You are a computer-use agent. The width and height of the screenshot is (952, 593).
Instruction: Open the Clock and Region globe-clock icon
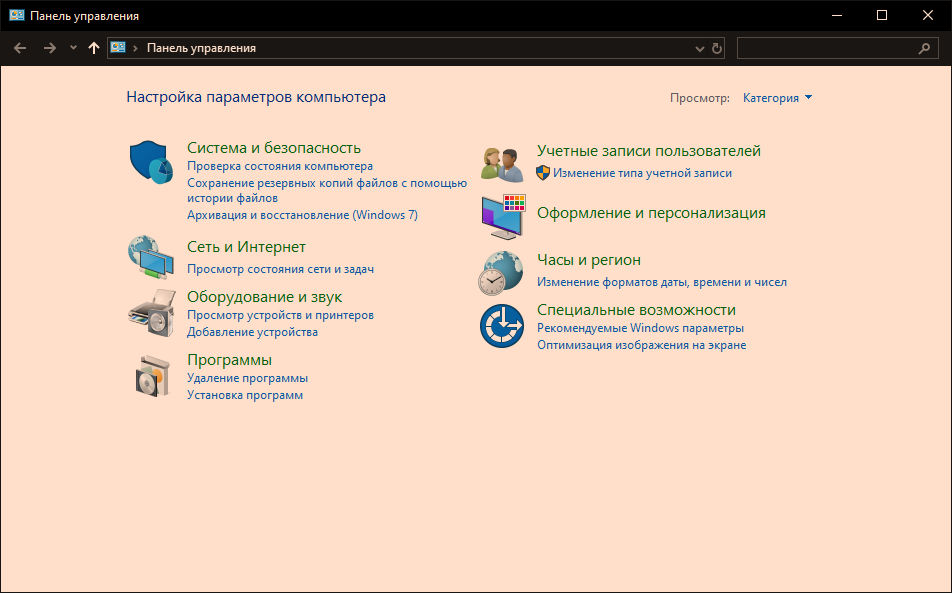[501, 273]
